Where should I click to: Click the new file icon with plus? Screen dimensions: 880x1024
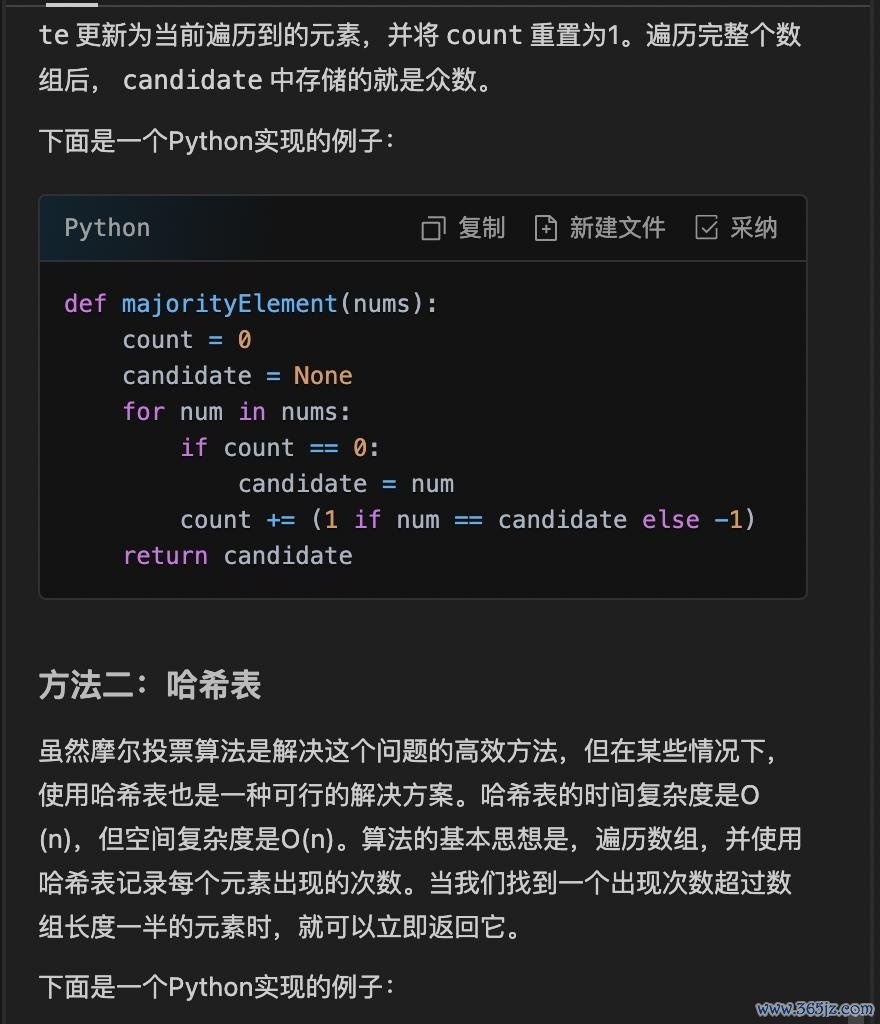pos(546,228)
